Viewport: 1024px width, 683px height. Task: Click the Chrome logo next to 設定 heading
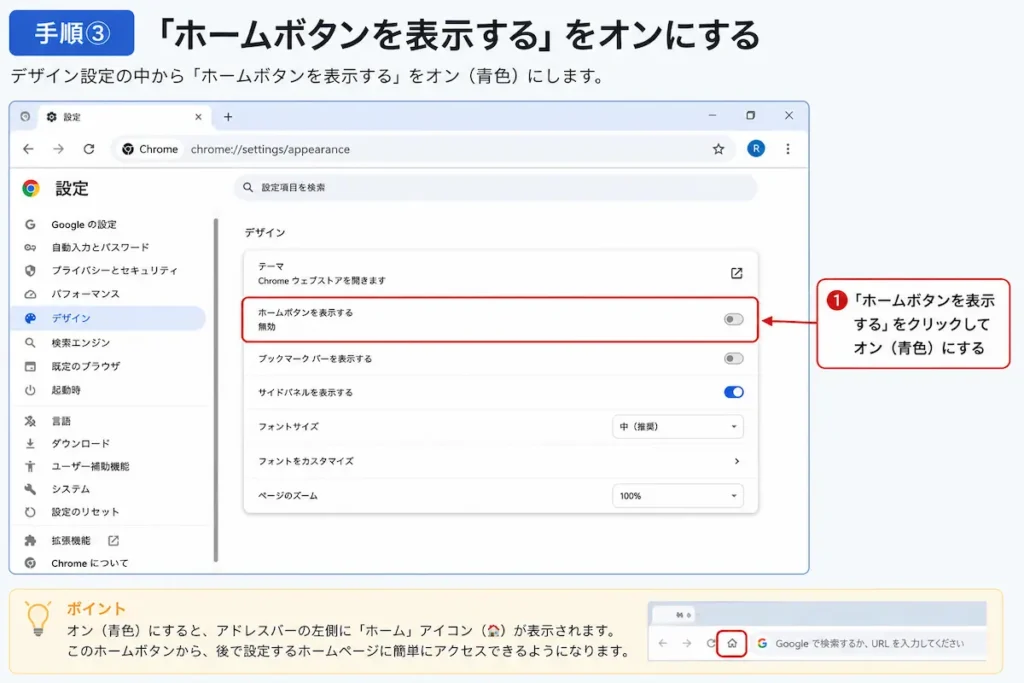pyautogui.click(x=30, y=189)
